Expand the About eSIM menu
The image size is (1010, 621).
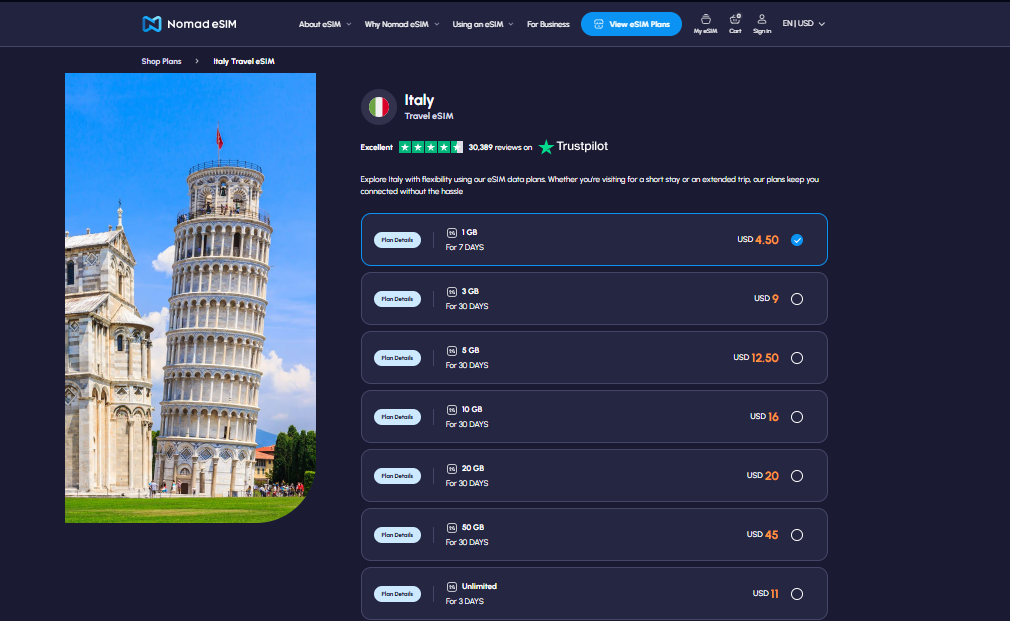(x=325, y=24)
